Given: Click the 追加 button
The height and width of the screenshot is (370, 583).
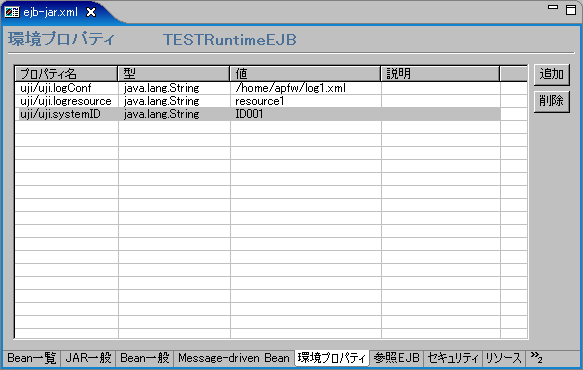Looking at the screenshot, I should click(x=551, y=74).
